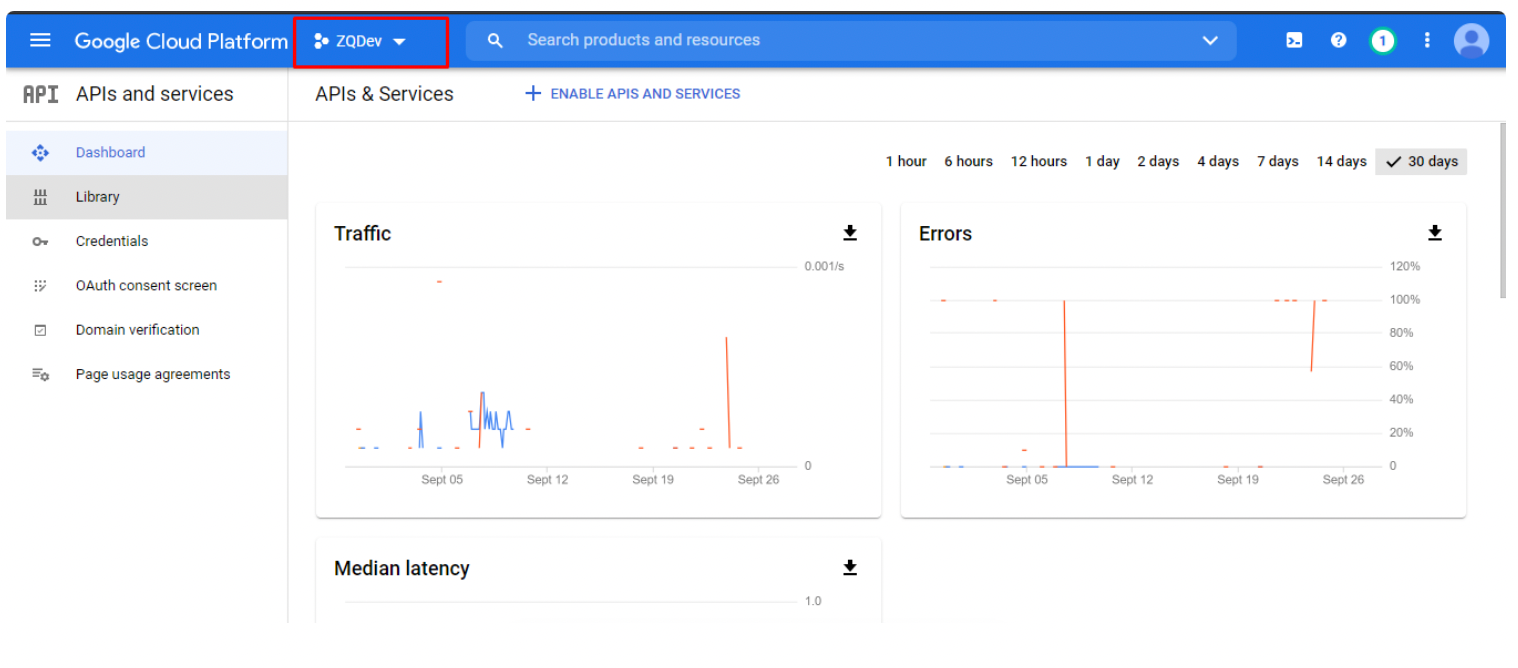Image resolution: width=1518 pixels, height=668 pixels.
Task: Click the Credentials key icon
Action: pyautogui.click(x=40, y=242)
